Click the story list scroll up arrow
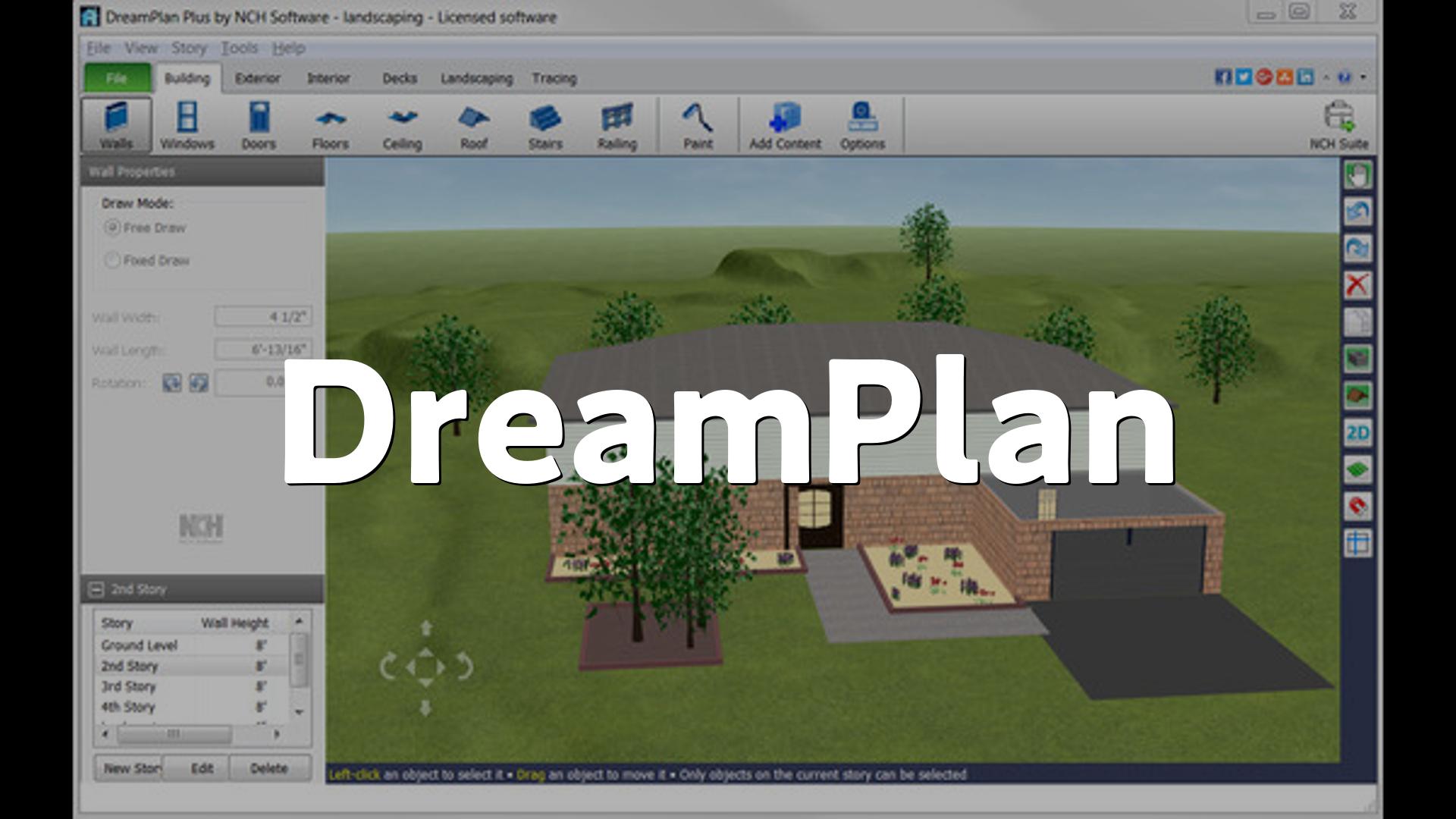The width and height of the screenshot is (1456, 819). point(299,621)
